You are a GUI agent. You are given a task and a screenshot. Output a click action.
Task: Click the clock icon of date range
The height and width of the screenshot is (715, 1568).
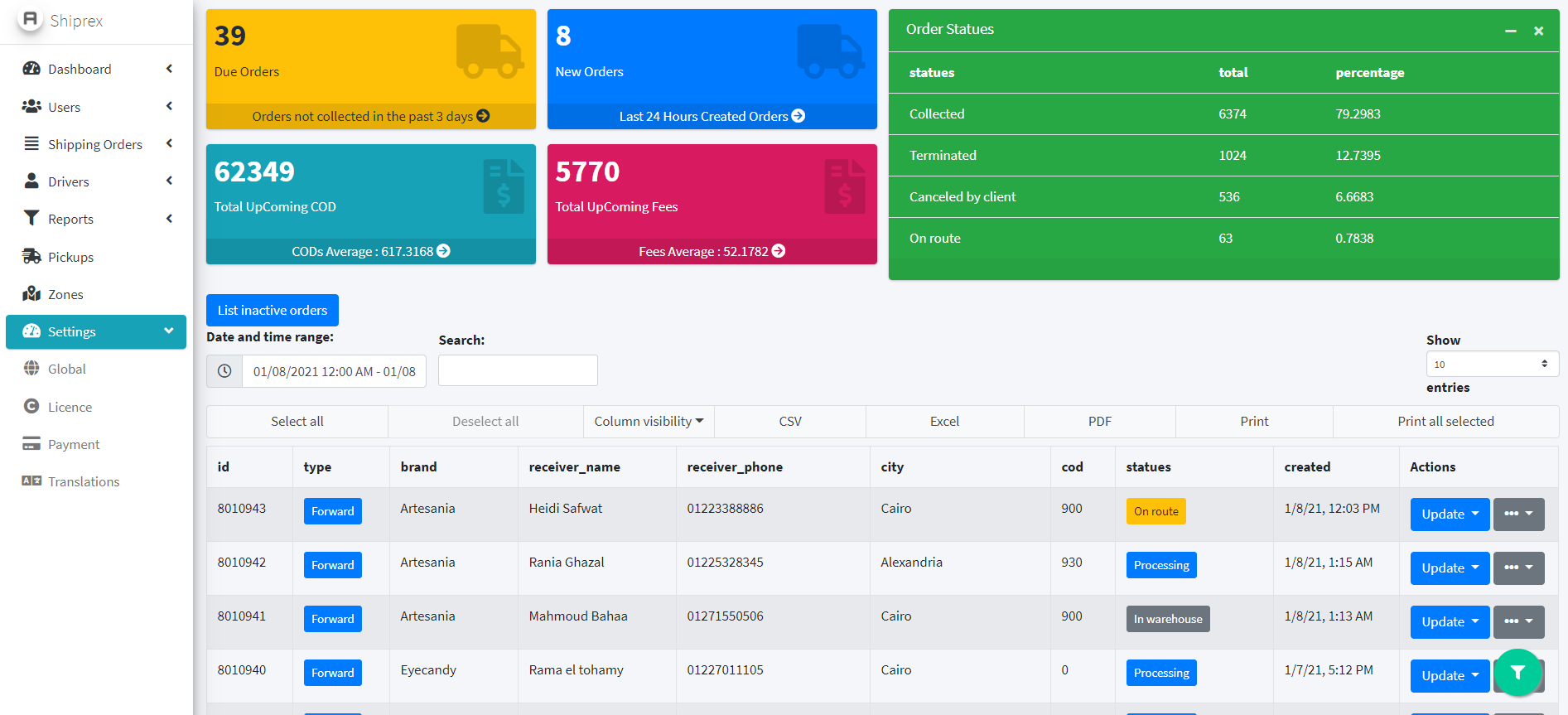[224, 371]
